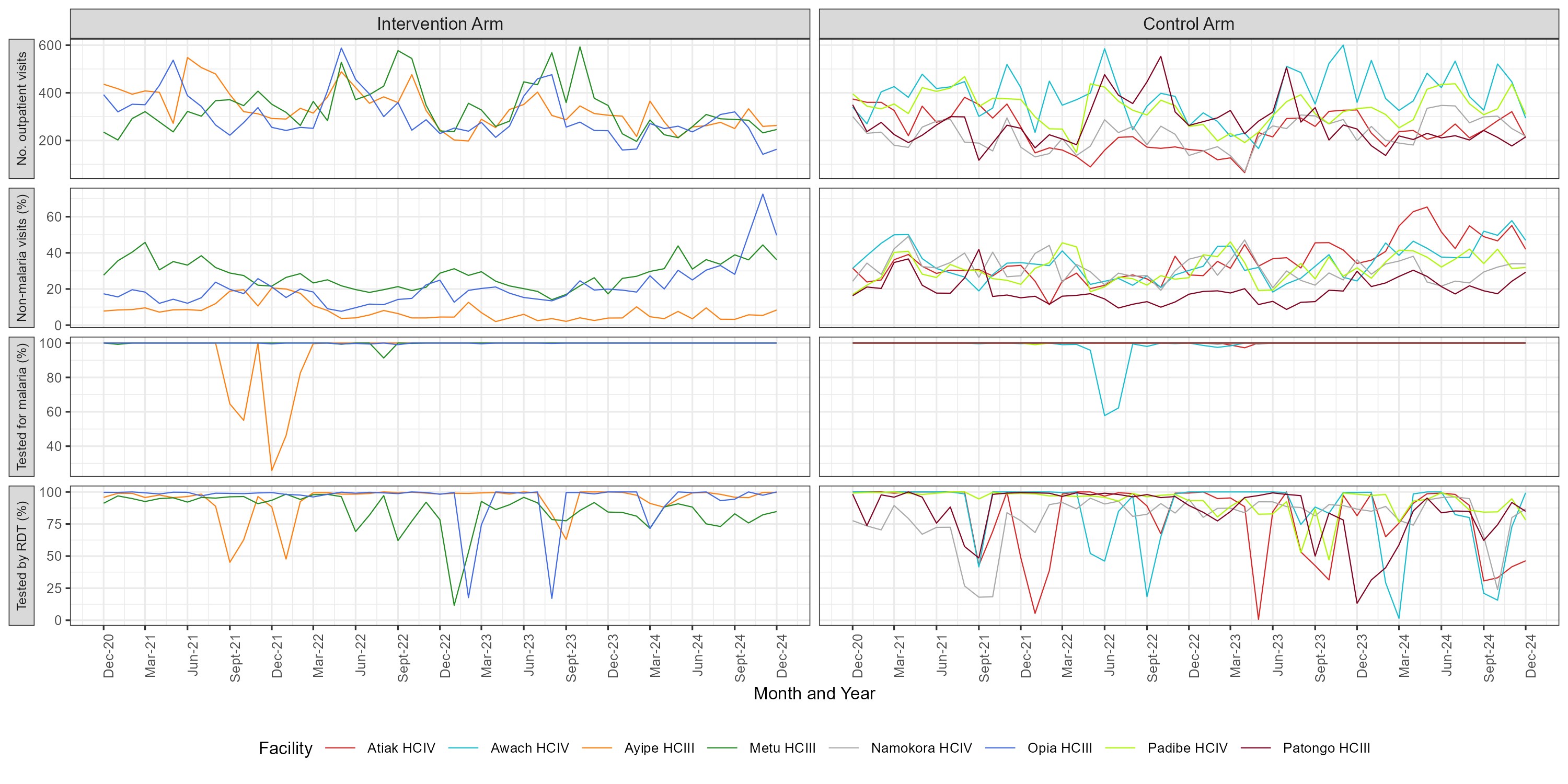Click the Padibe HCIV lime legend line
Viewport: 1568px width, 784px height.
[x=1121, y=748]
